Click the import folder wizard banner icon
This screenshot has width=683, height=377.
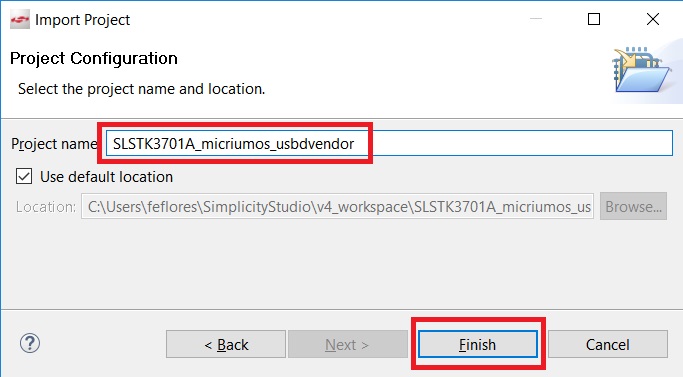click(x=642, y=70)
